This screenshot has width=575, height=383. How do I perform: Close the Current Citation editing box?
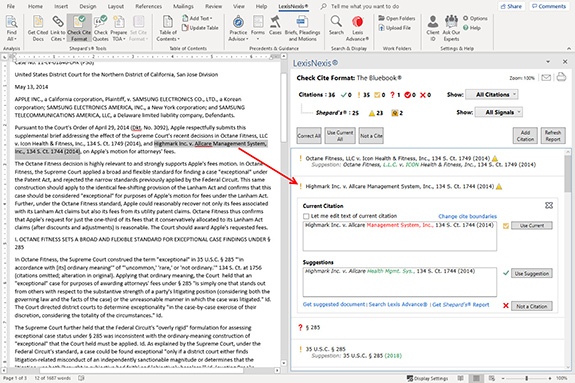pos(549,205)
